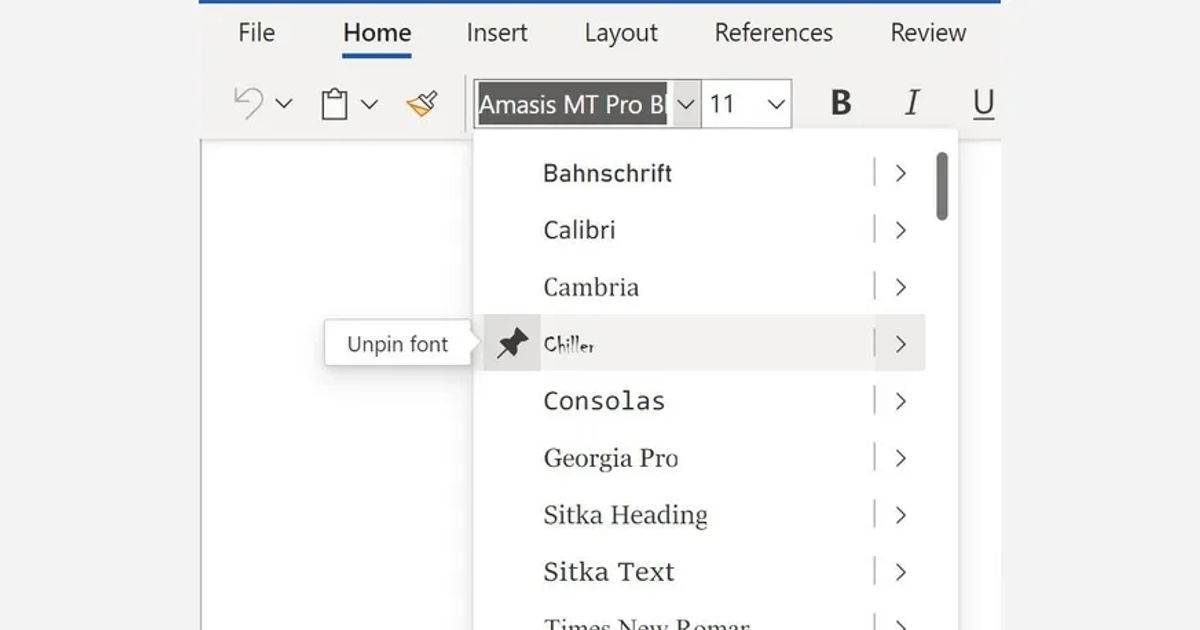Click the pin icon next to Chiller
This screenshot has width=1200, height=630.
[x=510, y=342]
